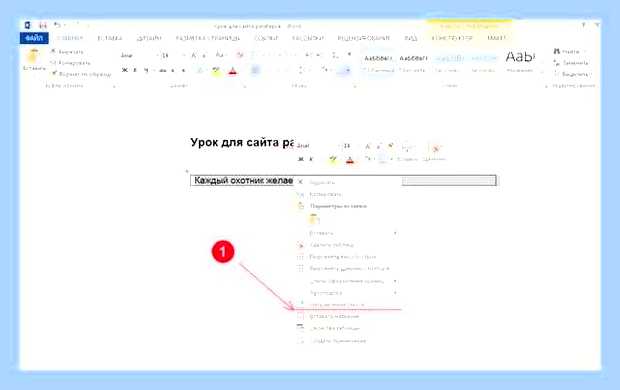Switch to the ДИЗАЙН (Design) ribbon tab

149,38
